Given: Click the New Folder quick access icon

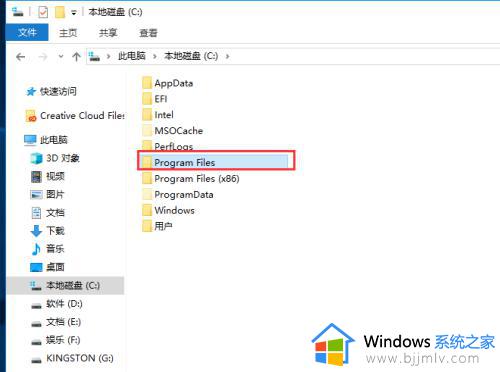Looking at the screenshot, I should pos(60,12).
